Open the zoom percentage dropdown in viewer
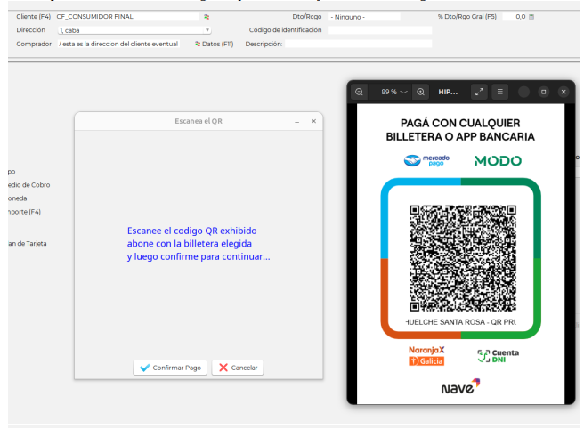This screenshot has height=429, width=584. 394,92
